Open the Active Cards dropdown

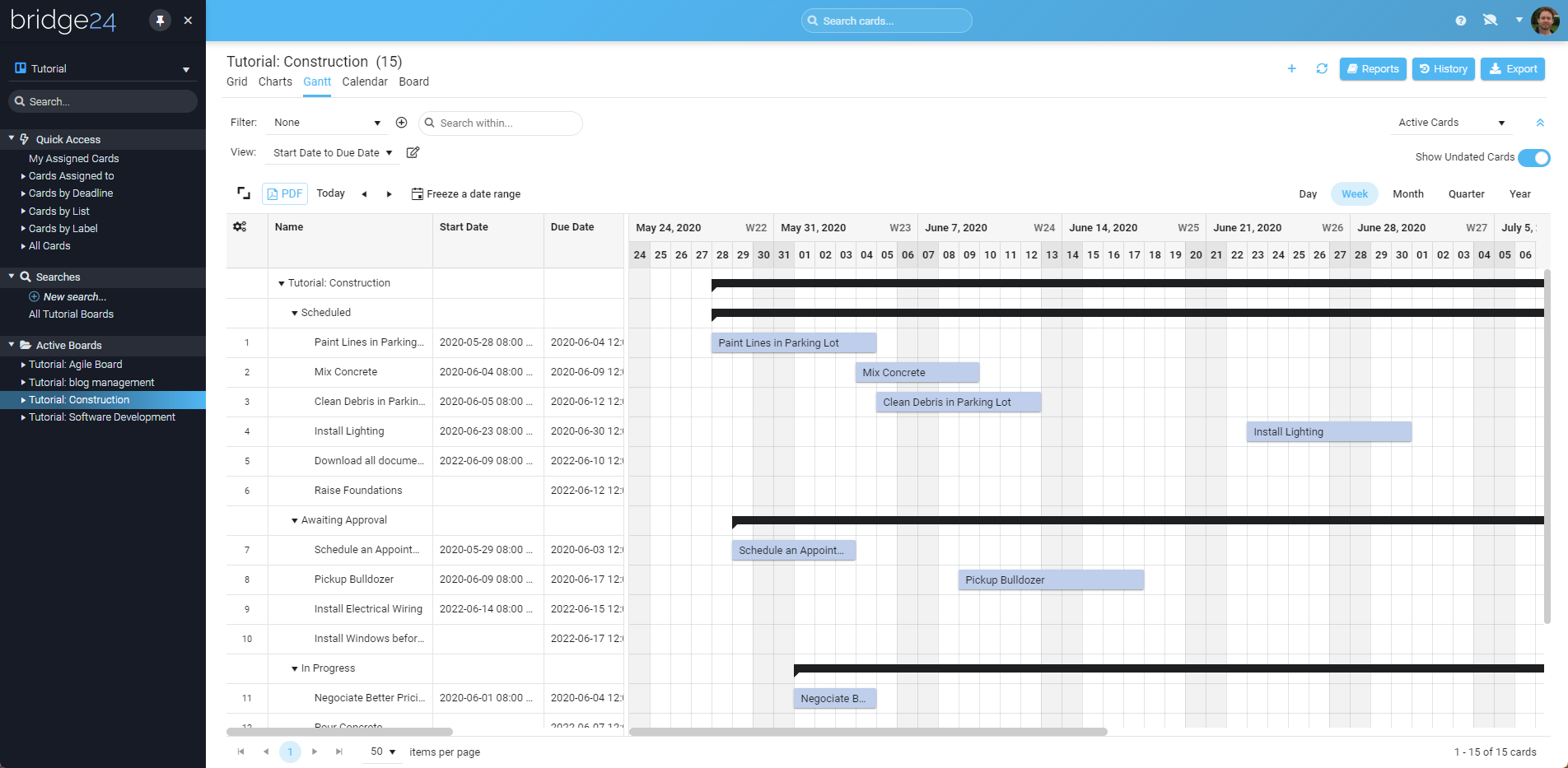coord(1451,122)
